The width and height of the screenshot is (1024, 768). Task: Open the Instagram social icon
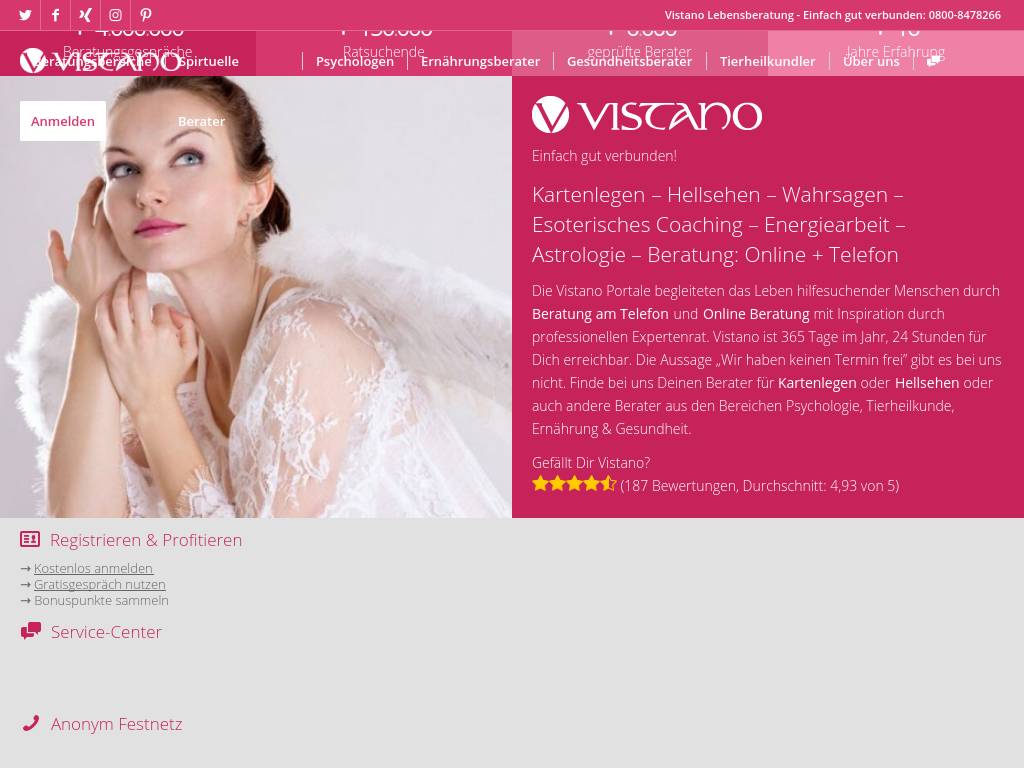pos(116,15)
